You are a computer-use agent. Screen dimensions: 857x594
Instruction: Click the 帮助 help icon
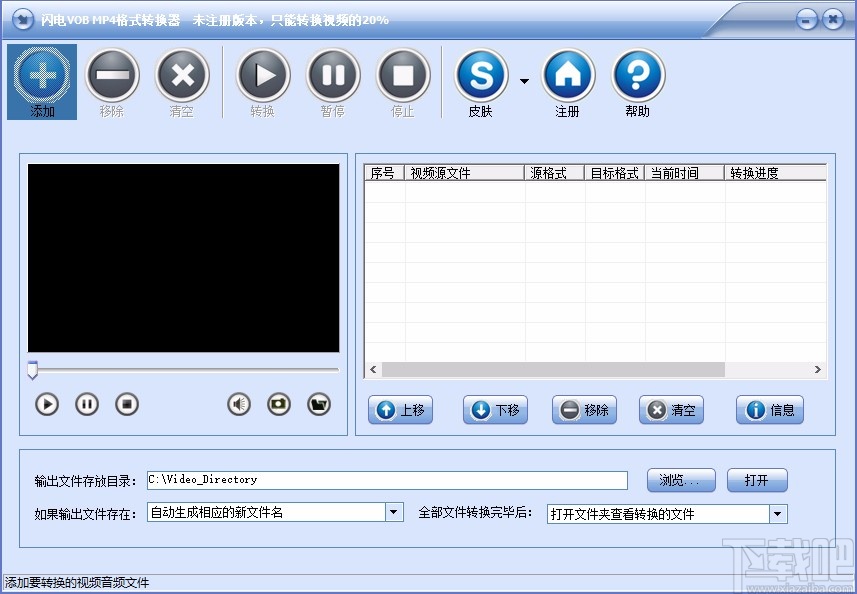[x=637, y=80]
